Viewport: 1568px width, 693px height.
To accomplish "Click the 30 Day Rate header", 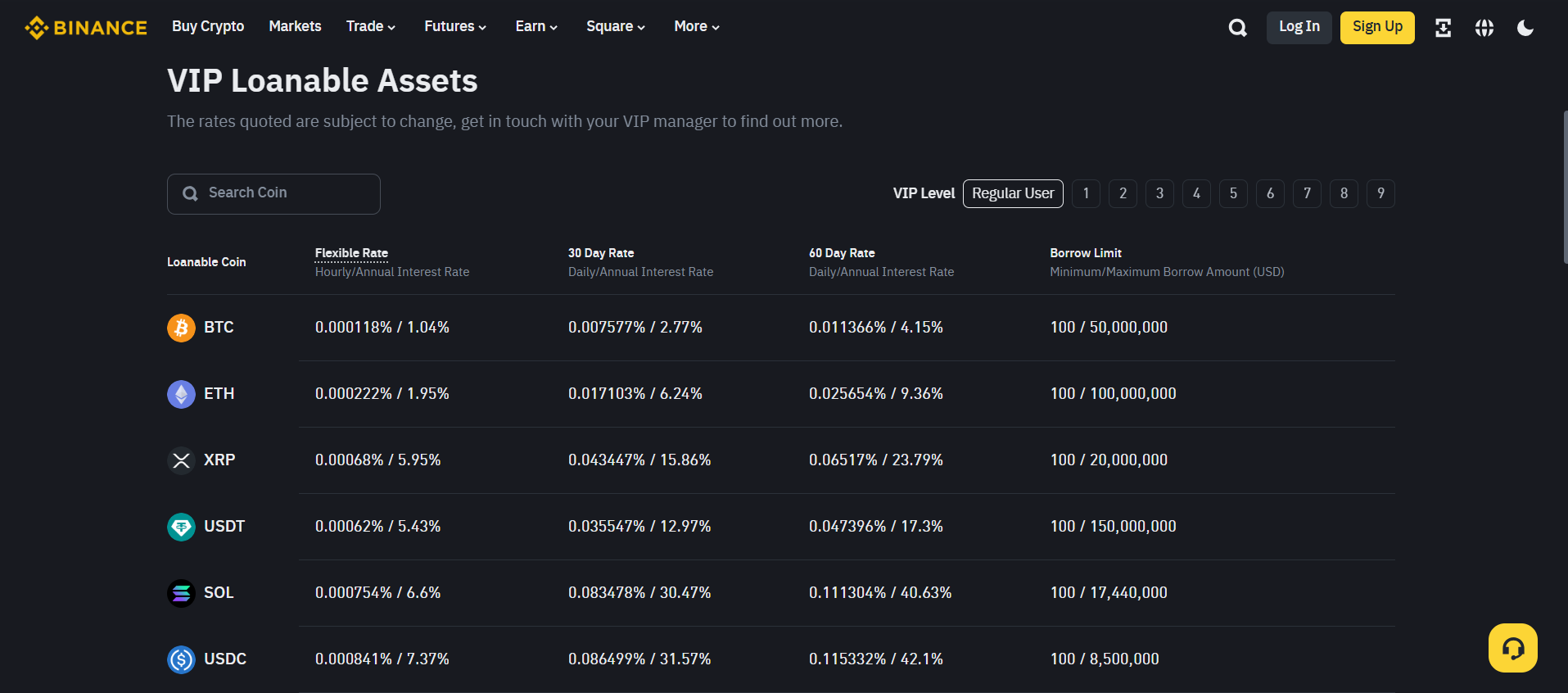I will pos(601,253).
